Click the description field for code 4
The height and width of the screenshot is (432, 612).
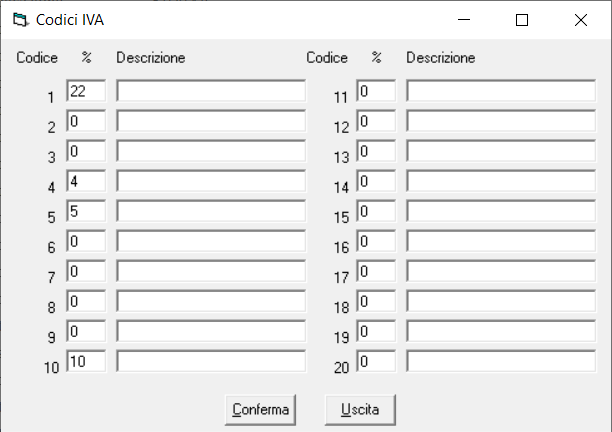coord(211,181)
